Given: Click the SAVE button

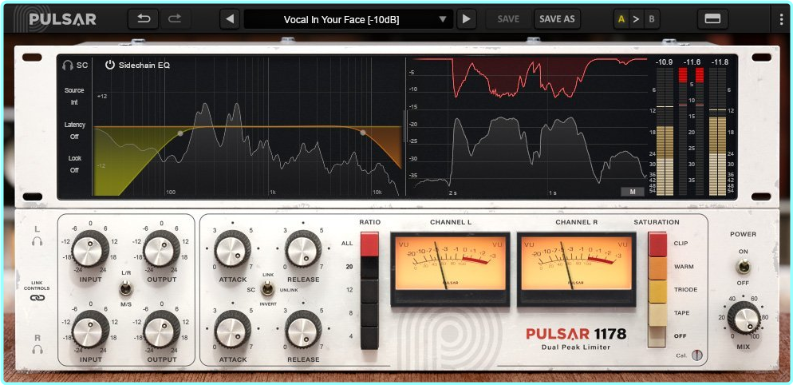Looking at the screenshot, I should pyautogui.click(x=508, y=19).
